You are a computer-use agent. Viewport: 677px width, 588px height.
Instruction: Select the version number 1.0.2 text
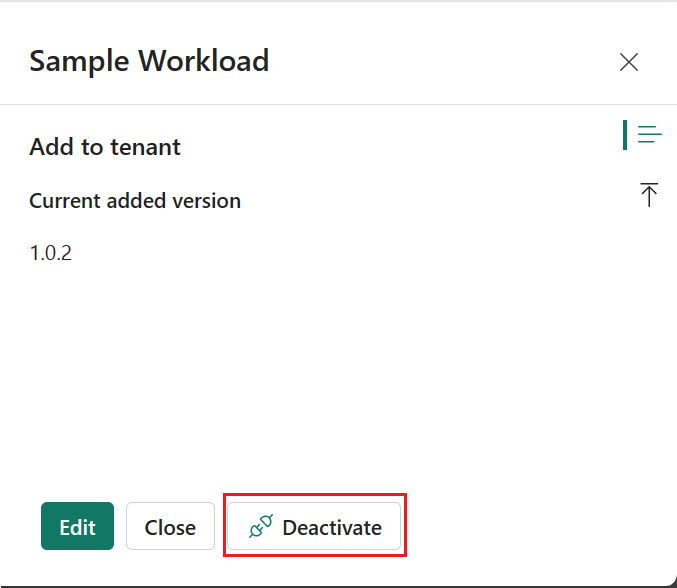(51, 253)
